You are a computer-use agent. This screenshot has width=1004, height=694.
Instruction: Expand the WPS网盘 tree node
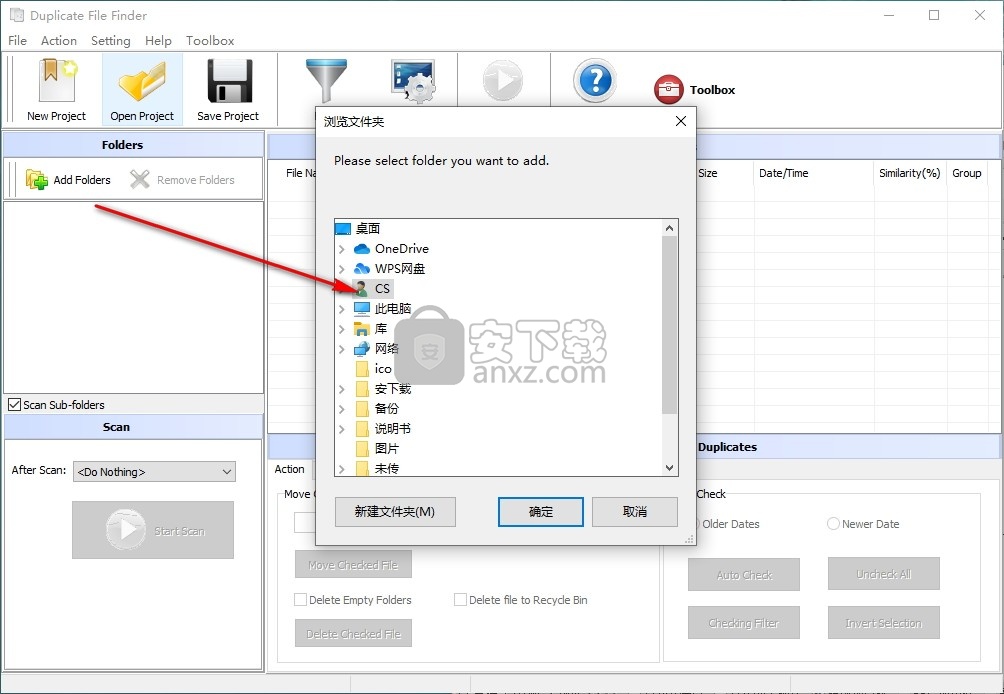[341, 268]
